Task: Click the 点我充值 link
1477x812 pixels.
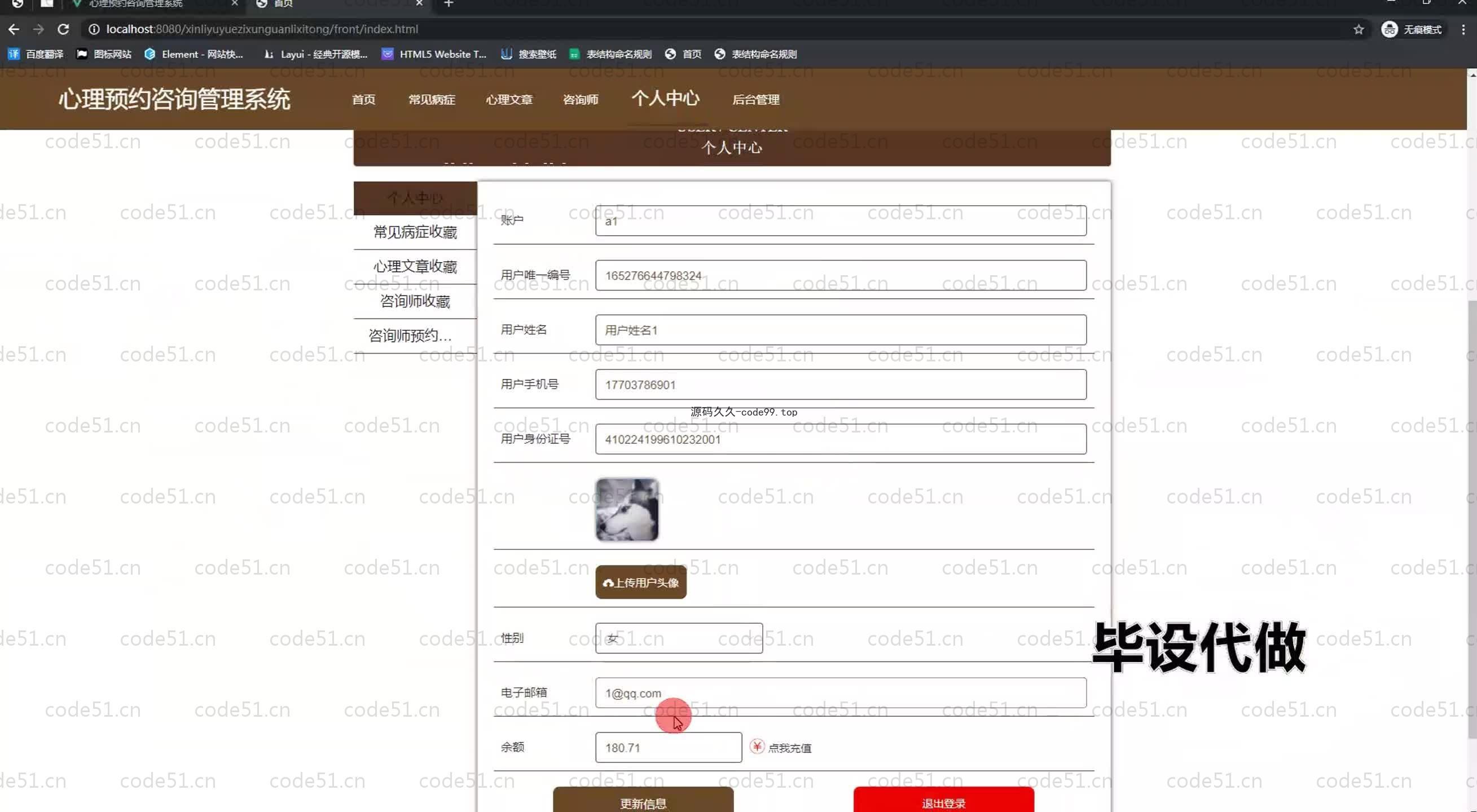Action: (x=789, y=748)
